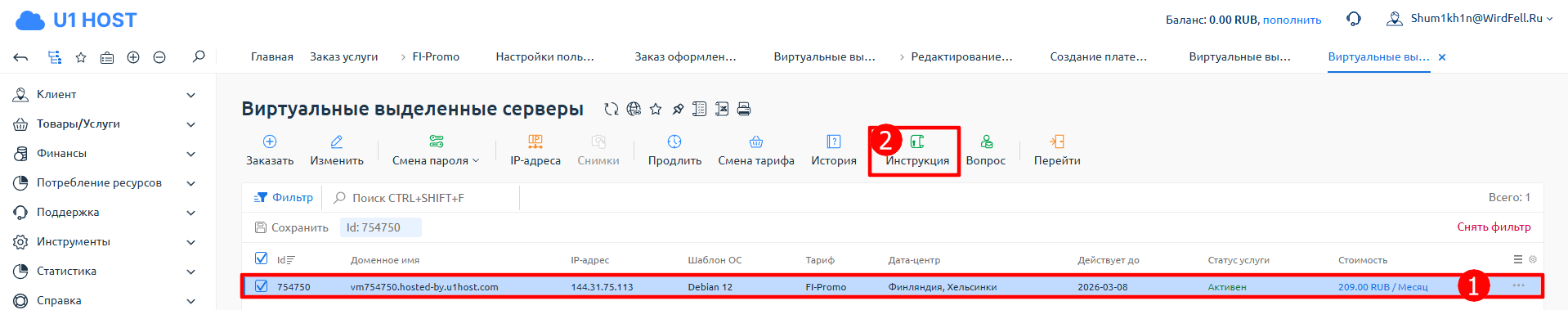The image size is (1568, 310).
Task: Click the Снимки snapshots button
Action: [598, 151]
